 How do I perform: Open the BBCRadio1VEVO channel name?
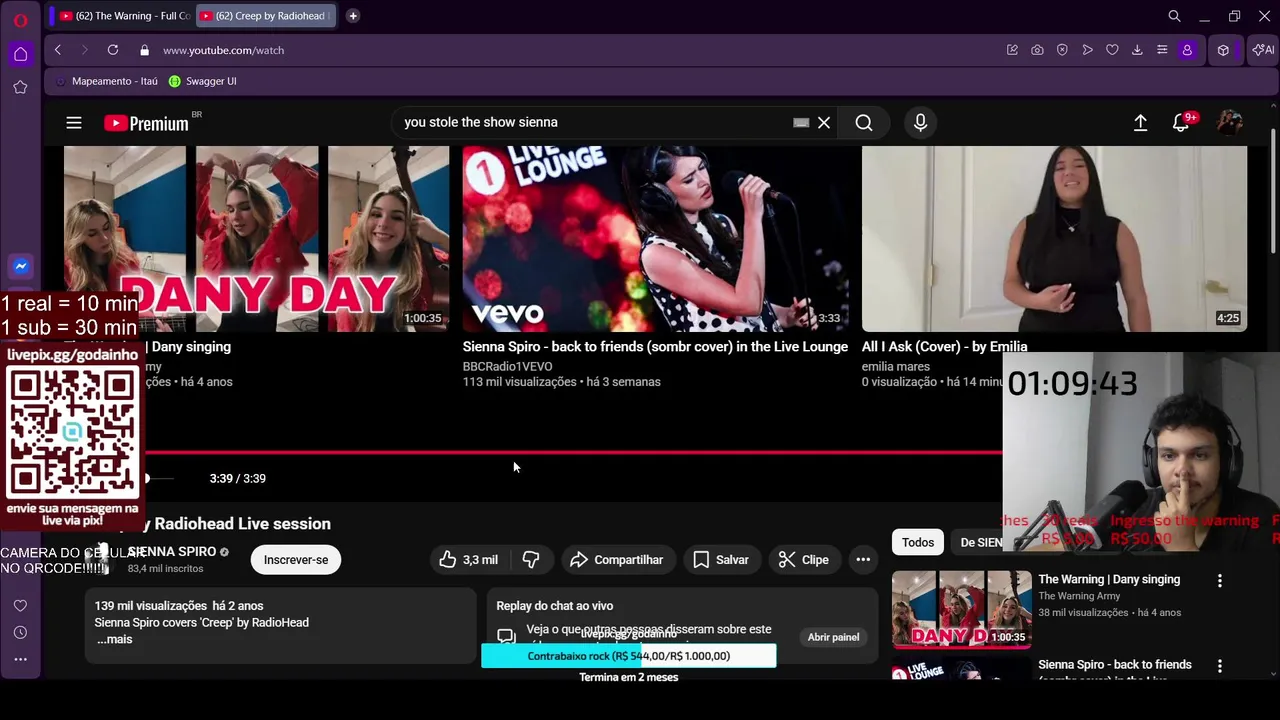[507, 367]
